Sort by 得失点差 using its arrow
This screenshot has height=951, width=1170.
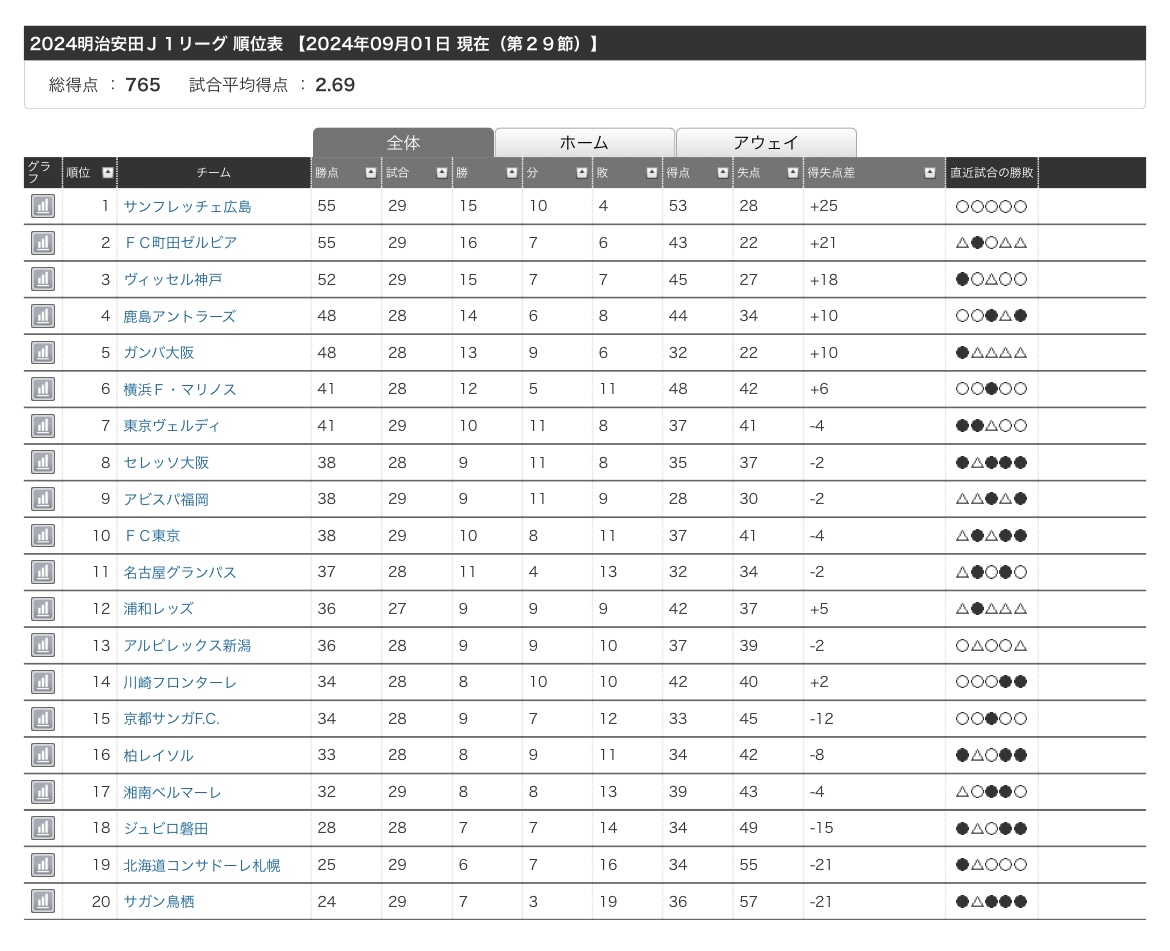pyautogui.click(x=932, y=173)
